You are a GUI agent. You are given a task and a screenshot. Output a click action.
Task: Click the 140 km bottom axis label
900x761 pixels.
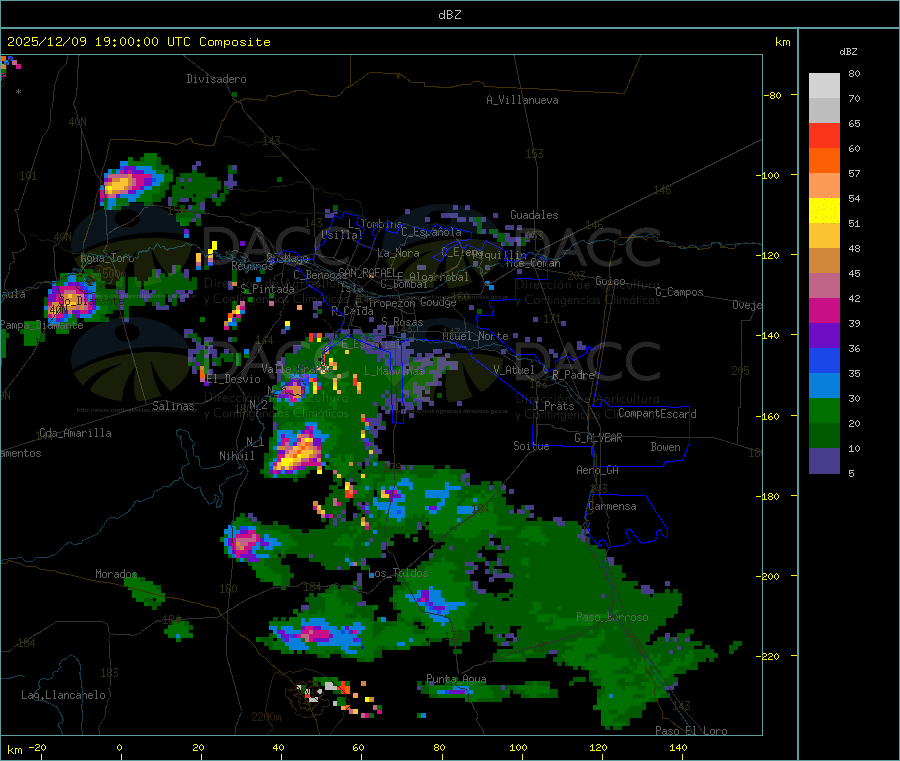click(678, 747)
